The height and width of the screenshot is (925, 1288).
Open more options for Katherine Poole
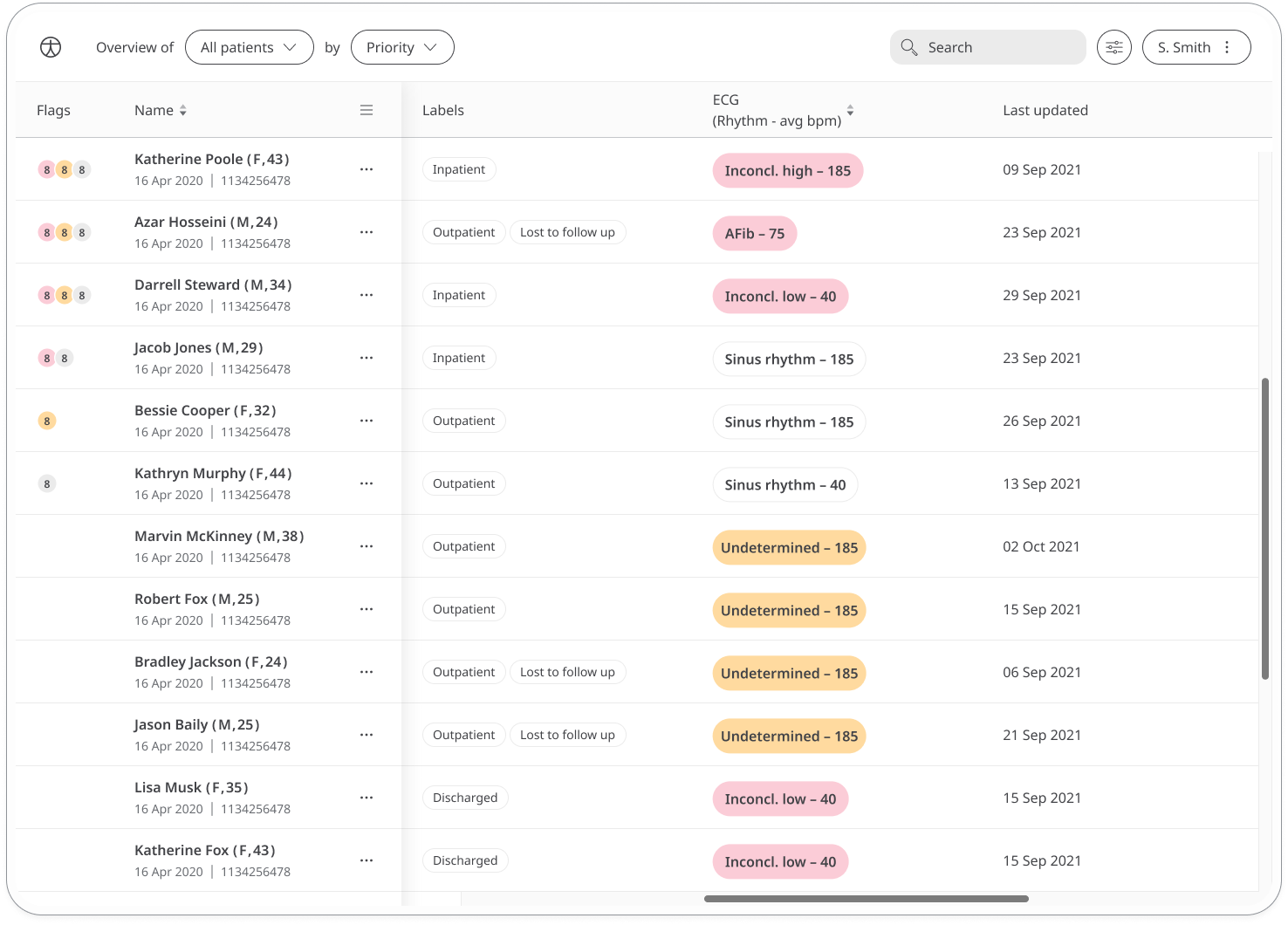pos(367,169)
